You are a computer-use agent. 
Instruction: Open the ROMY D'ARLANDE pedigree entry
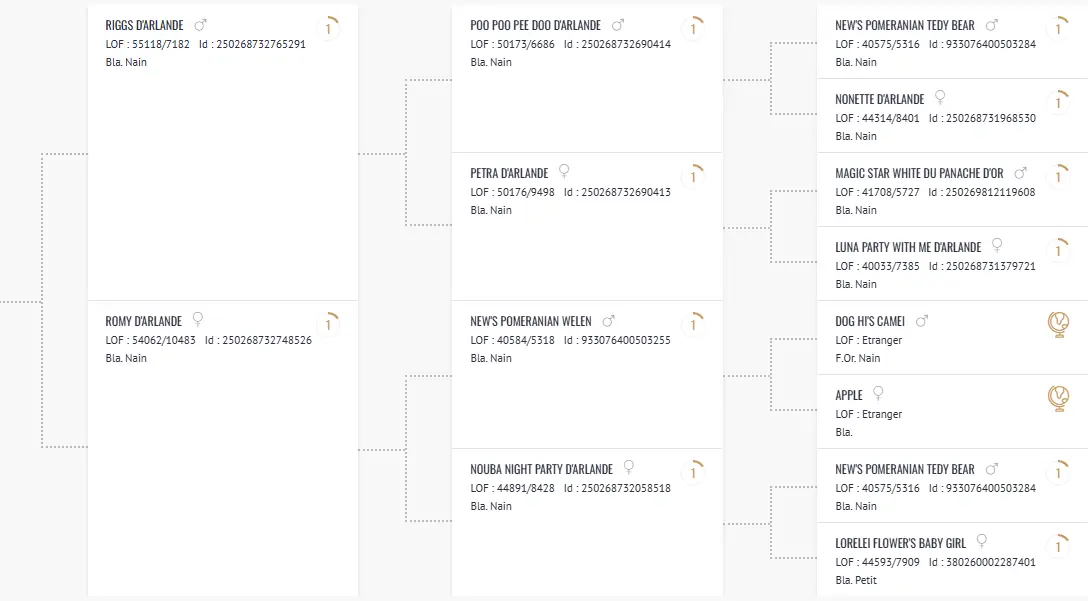[144, 321]
